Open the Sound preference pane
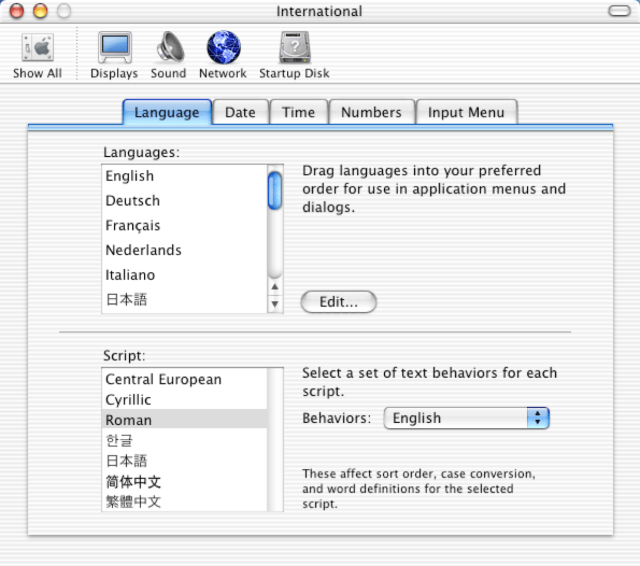Screen dimensions: 640x566 (x=169, y=55)
